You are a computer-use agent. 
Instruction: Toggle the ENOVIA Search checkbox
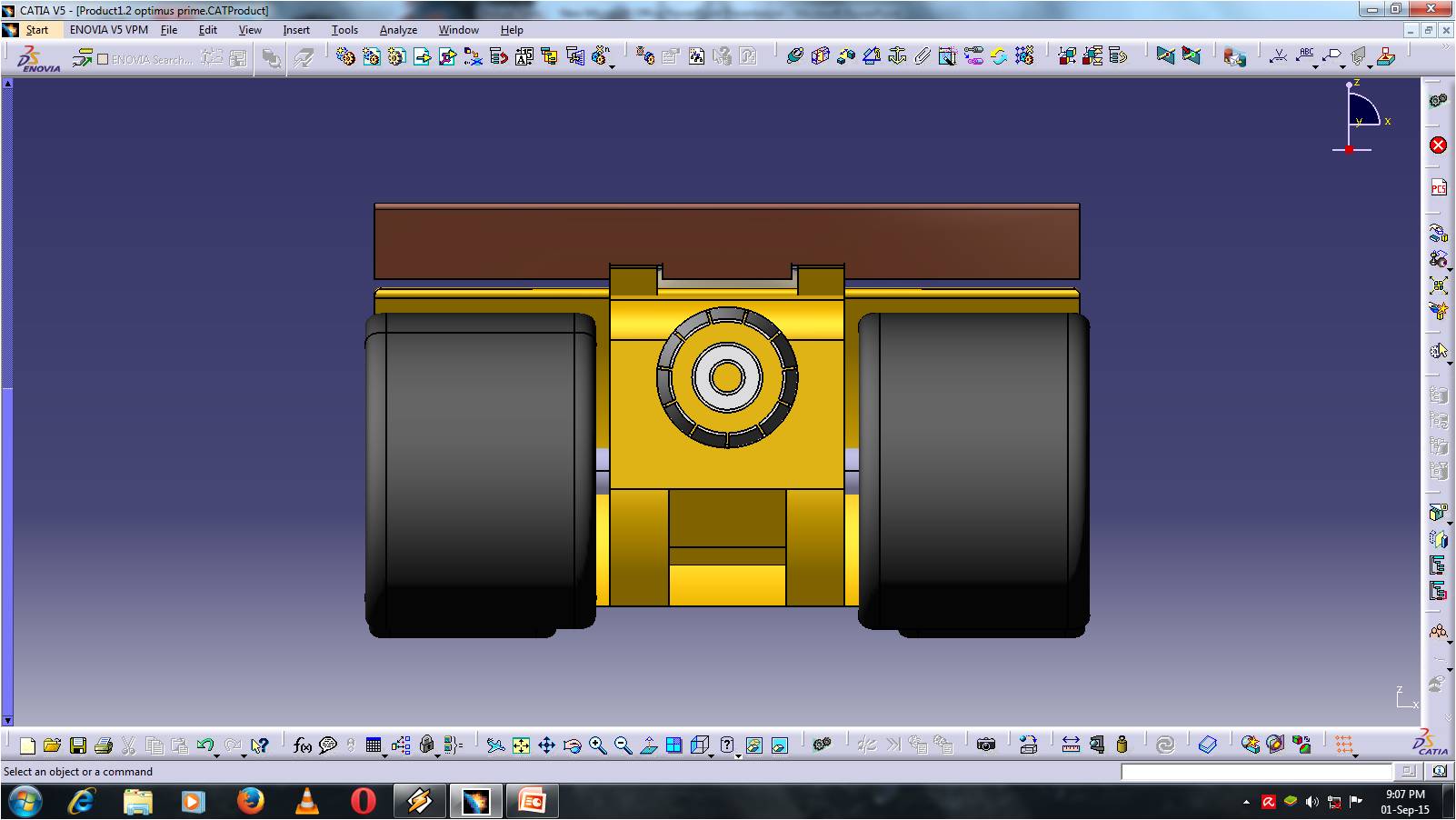point(103,59)
